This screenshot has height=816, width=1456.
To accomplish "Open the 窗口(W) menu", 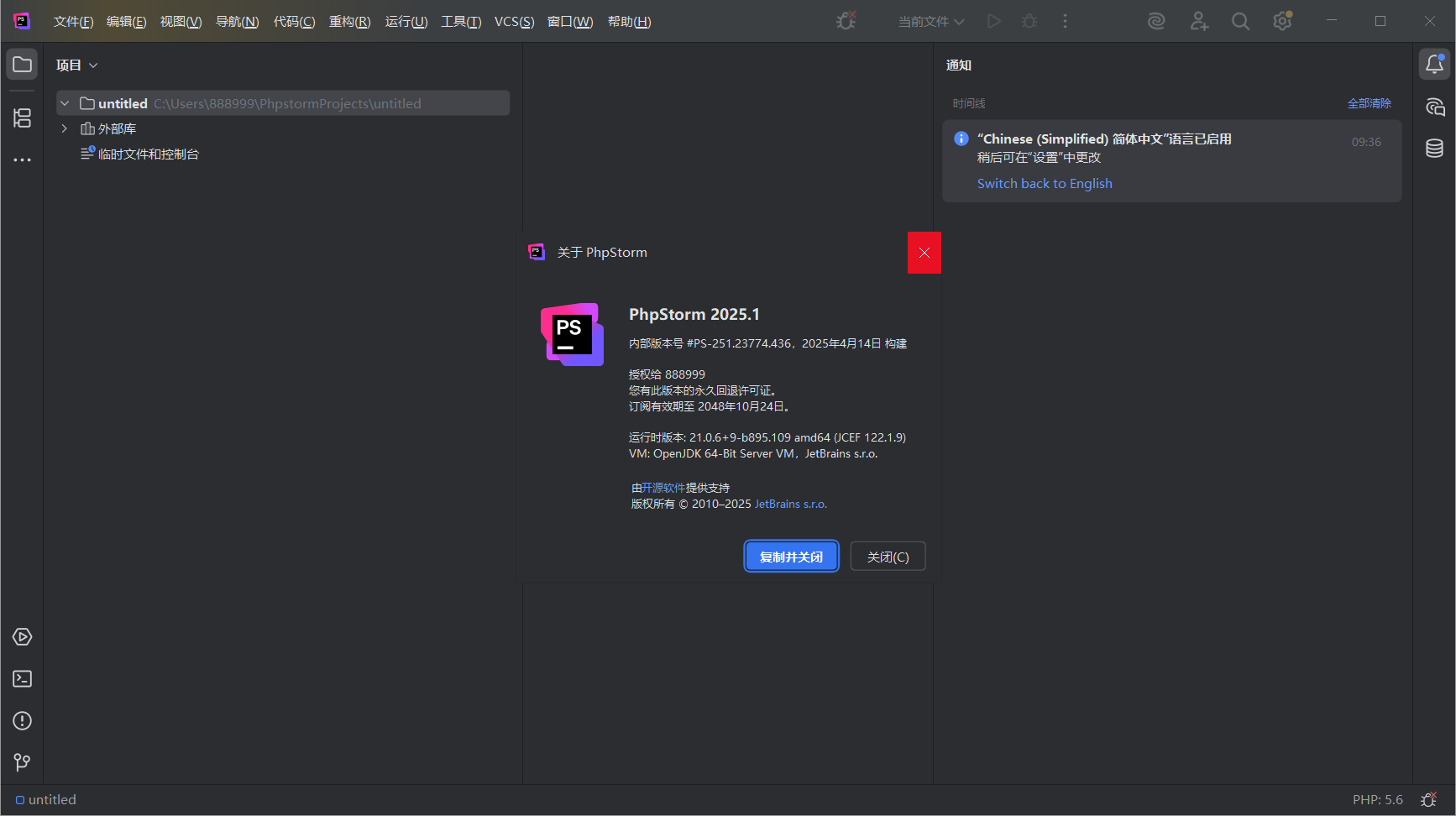I will coord(569,22).
